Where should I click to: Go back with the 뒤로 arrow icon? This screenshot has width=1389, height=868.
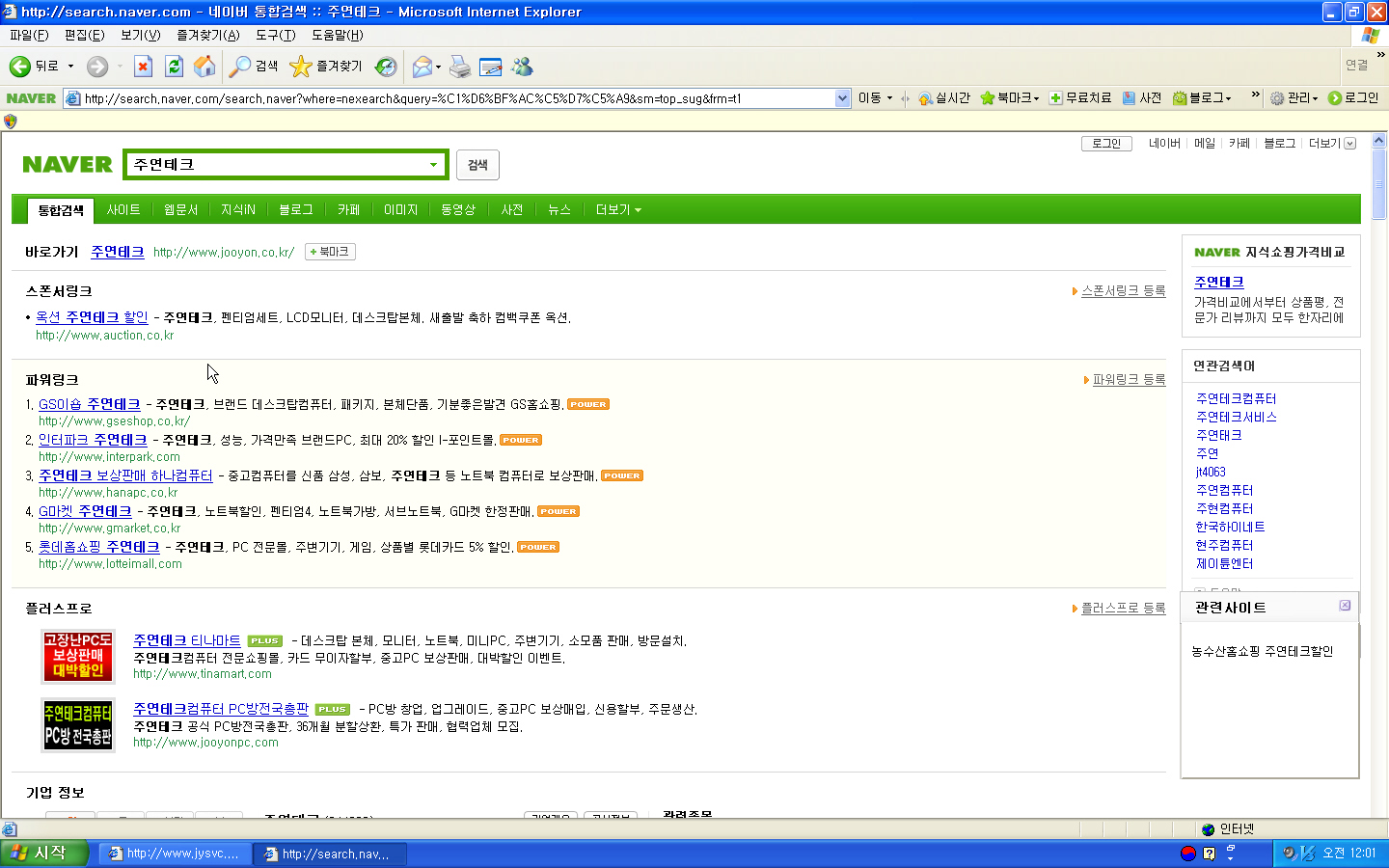(x=20, y=67)
